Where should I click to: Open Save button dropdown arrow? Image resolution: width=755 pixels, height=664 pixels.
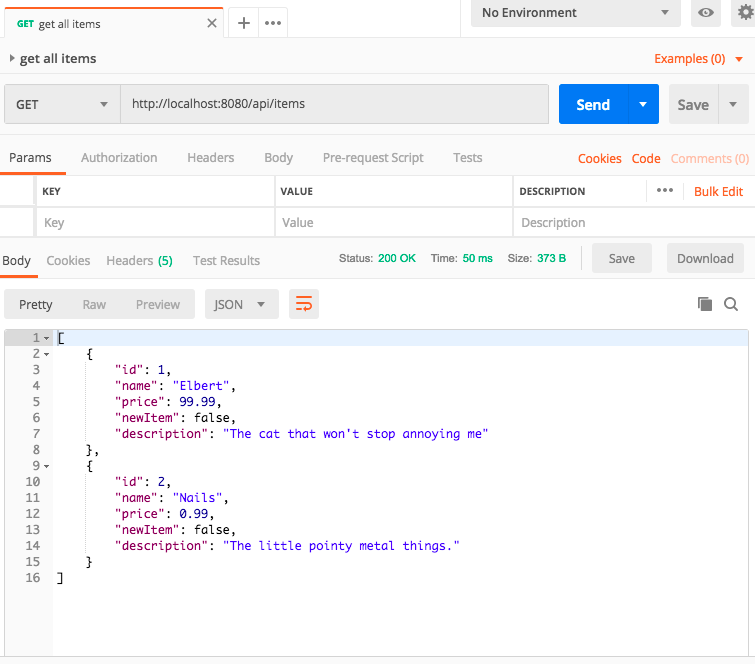click(x=733, y=104)
